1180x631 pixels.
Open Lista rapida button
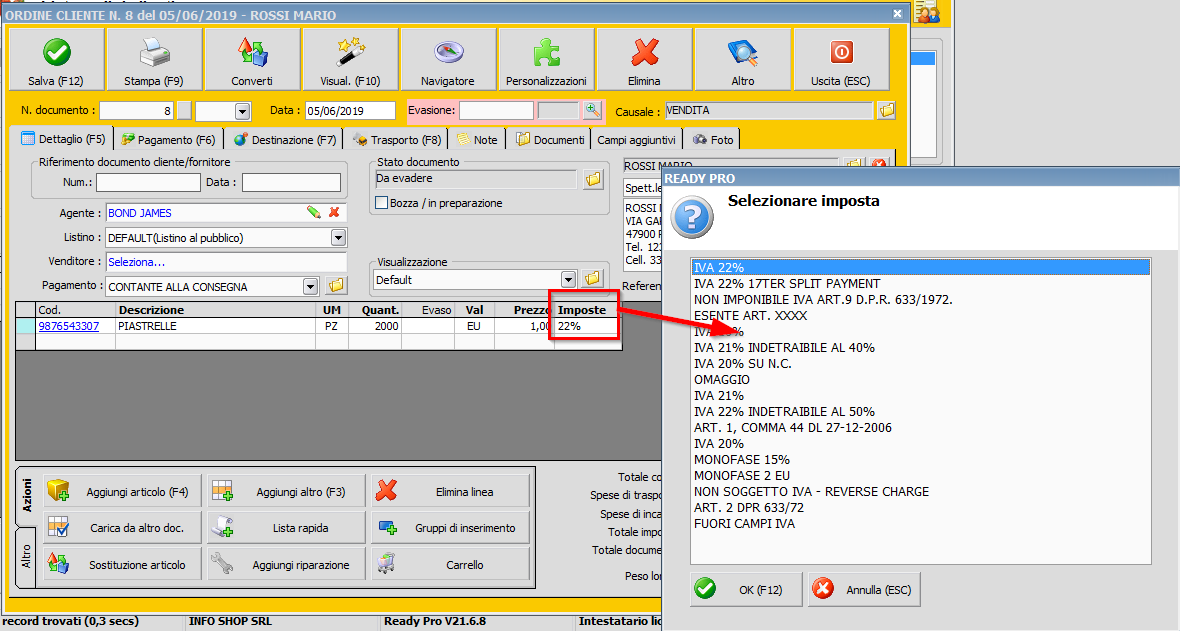(286, 528)
